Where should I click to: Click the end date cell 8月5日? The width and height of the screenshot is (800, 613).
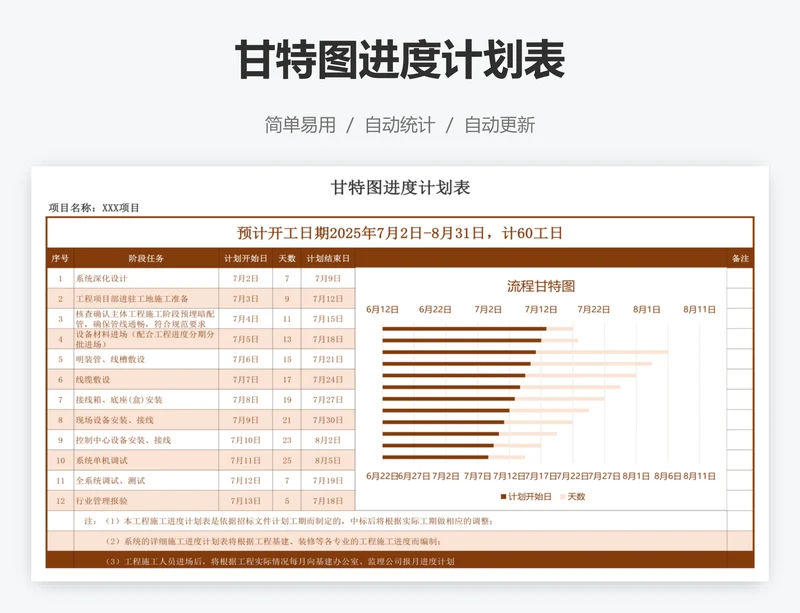(x=328, y=460)
